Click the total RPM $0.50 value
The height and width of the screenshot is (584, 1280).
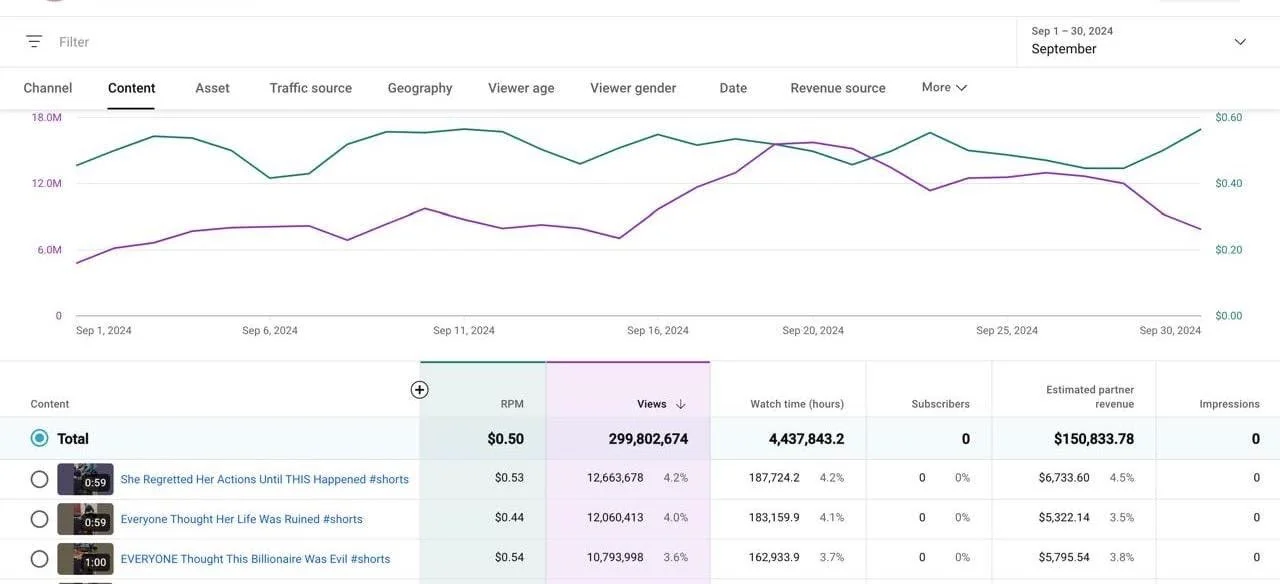[506, 438]
